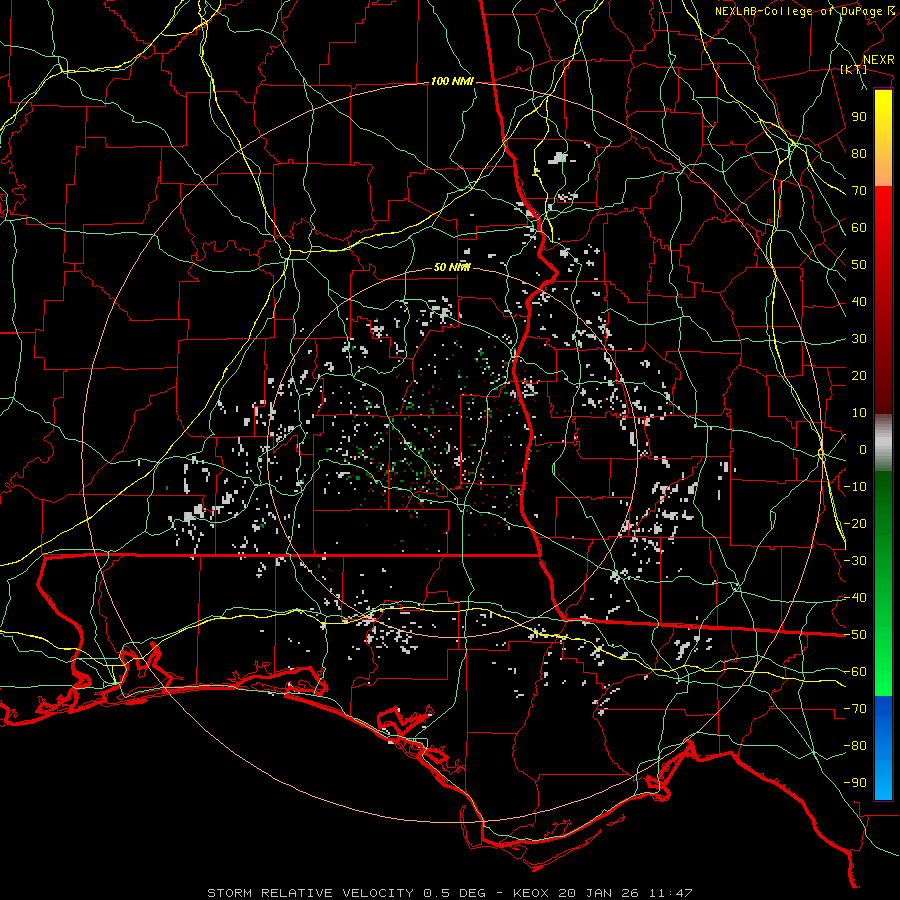
Task: Click the positive "60" scale value
Action: pos(859,228)
